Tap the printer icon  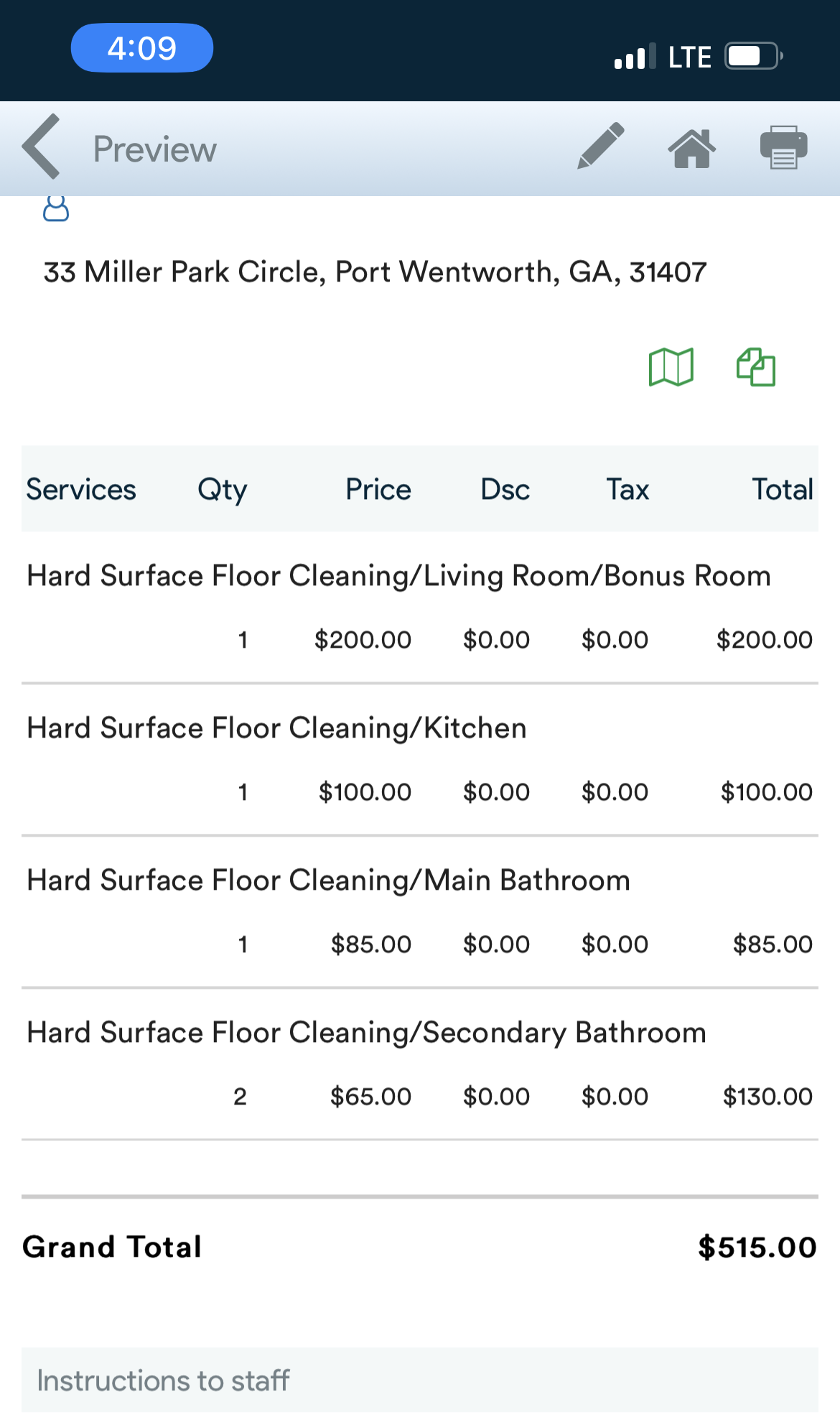783,147
